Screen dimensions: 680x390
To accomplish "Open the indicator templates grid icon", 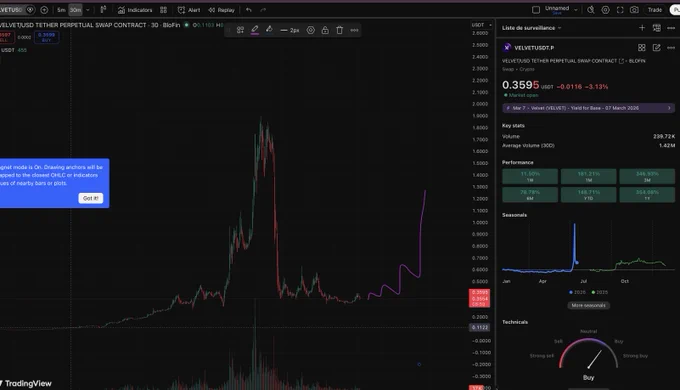I will tap(163, 10).
